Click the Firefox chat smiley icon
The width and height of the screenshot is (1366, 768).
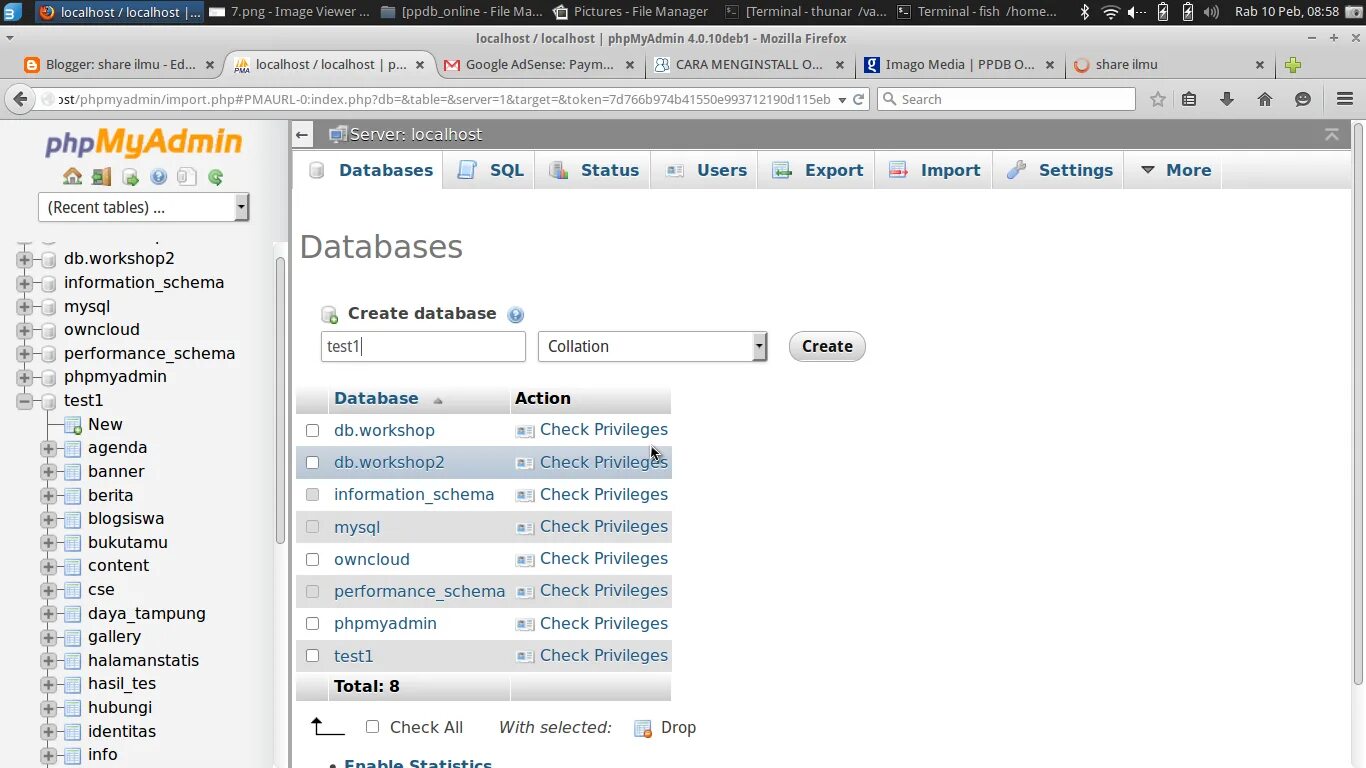point(1303,99)
